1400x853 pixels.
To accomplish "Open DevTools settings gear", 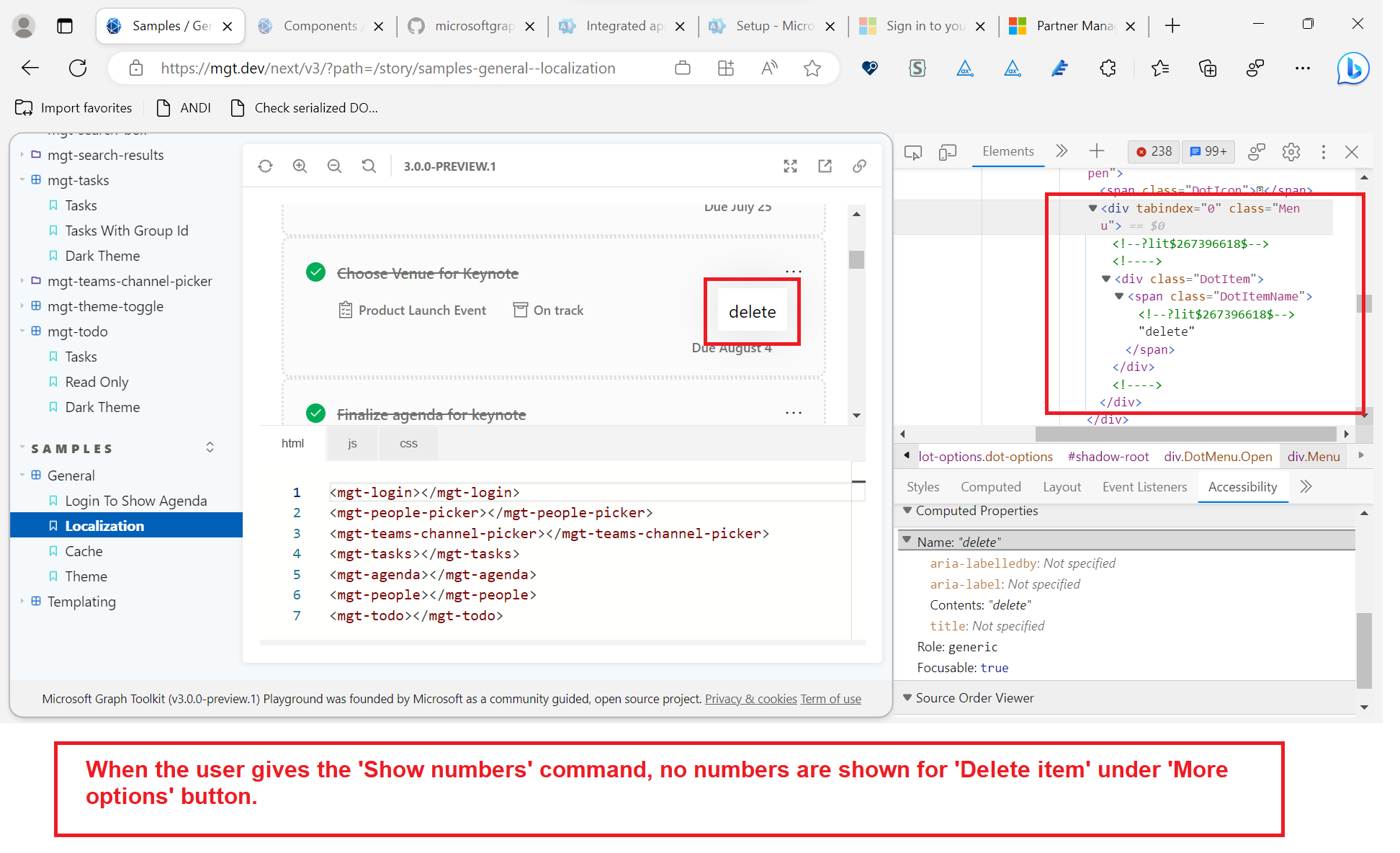I will coord(1291,152).
